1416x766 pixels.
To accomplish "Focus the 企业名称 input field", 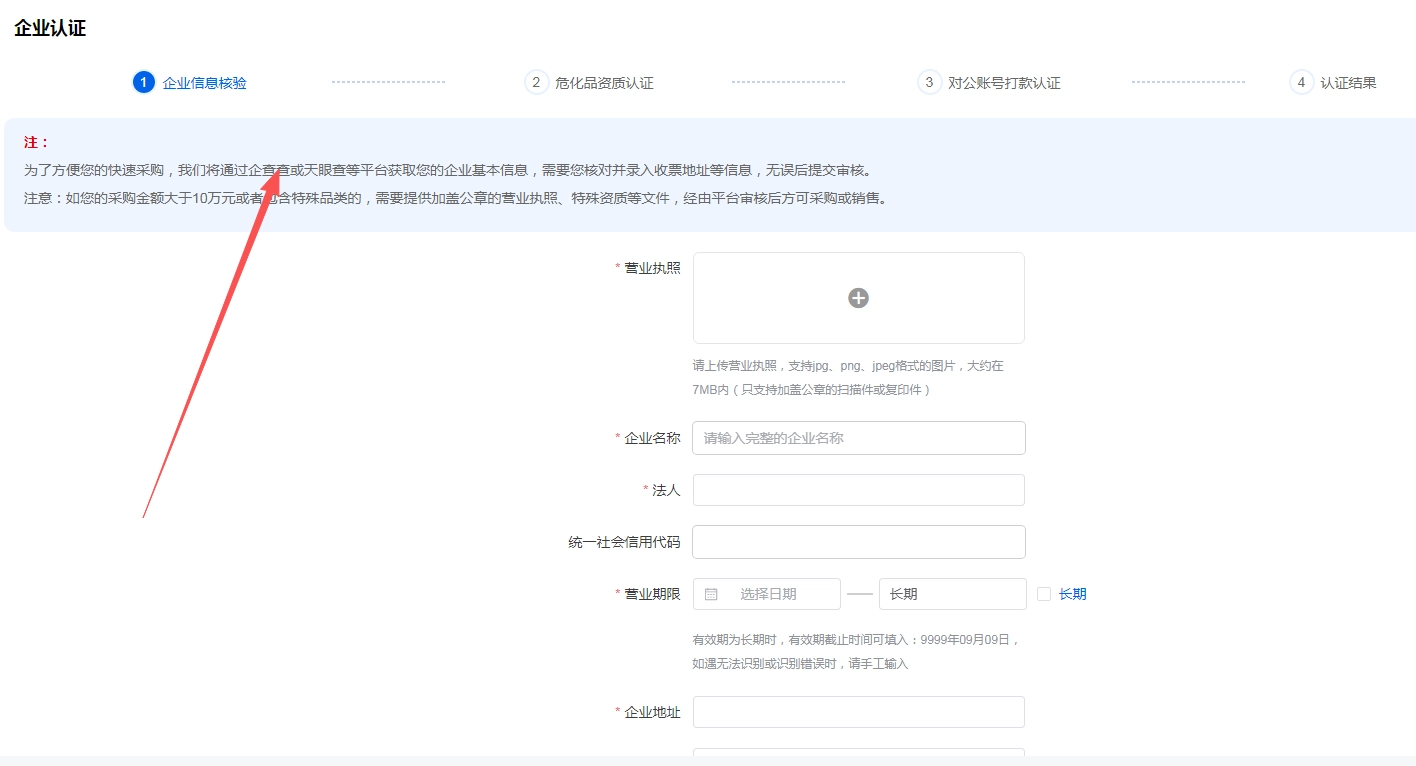I will point(858,438).
